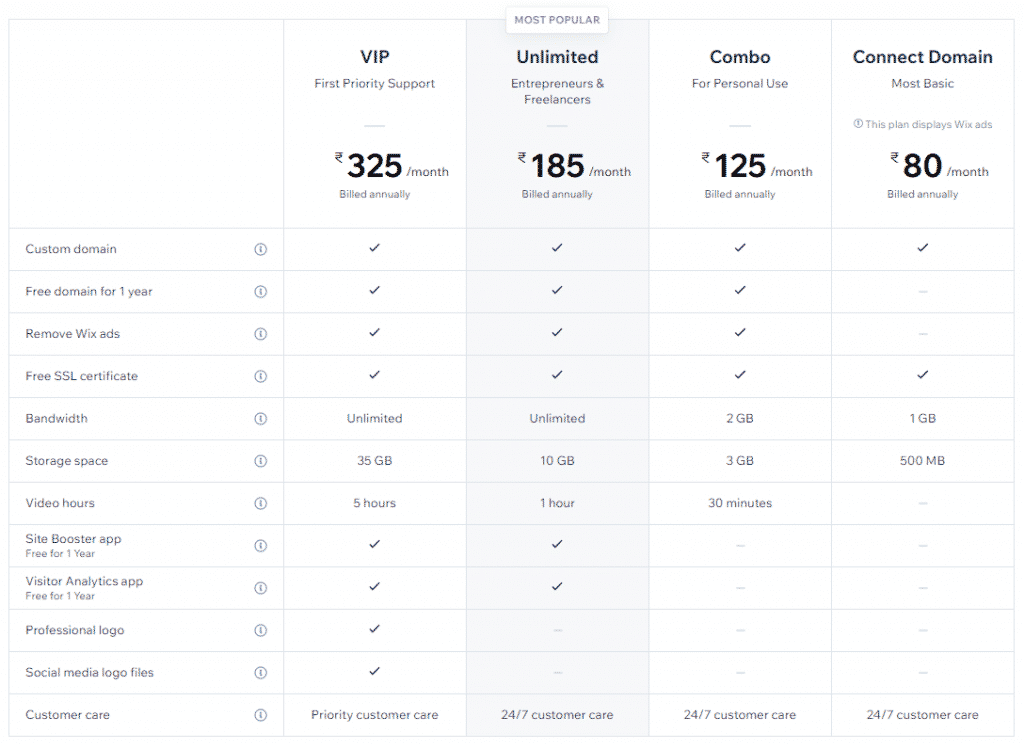Open info icon for Custom domain
The image size is (1024, 749).
pyautogui.click(x=261, y=249)
